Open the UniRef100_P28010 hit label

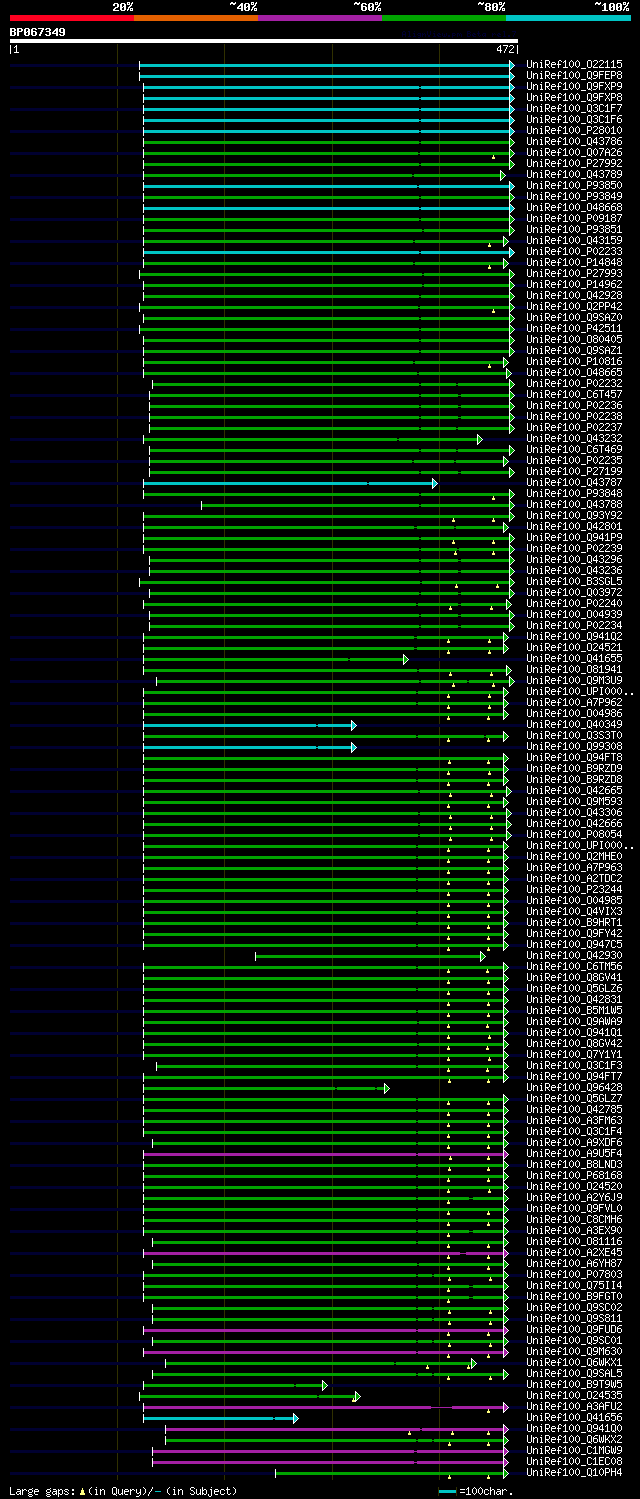574,130
